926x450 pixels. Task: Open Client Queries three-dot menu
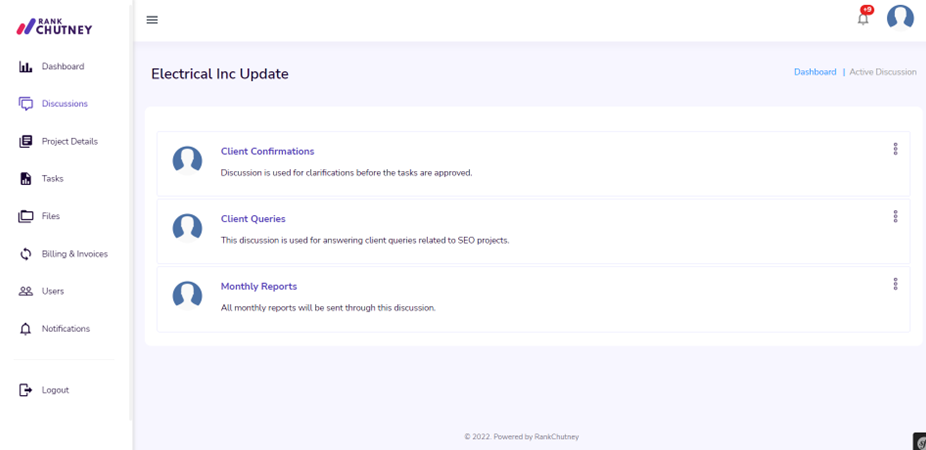click(x=895, y=216)
